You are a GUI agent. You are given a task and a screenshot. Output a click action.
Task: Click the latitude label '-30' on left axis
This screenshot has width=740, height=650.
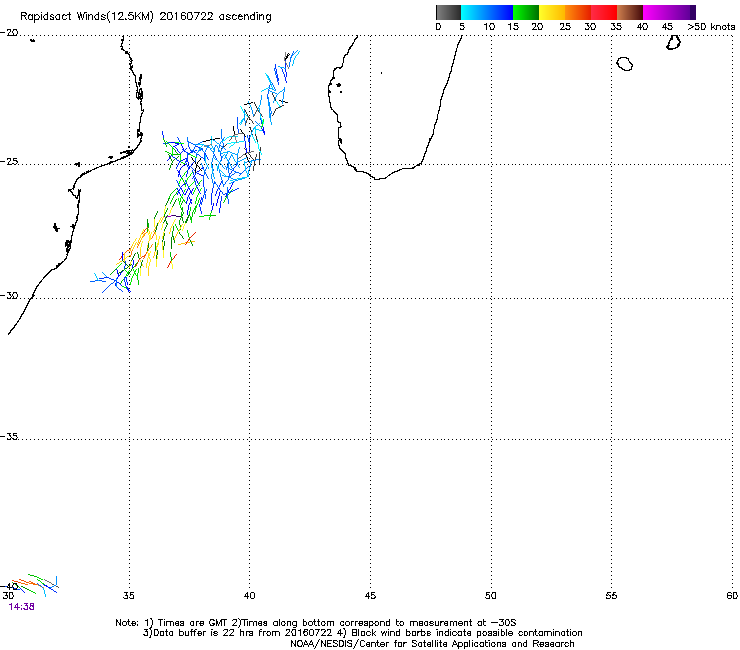9,296
